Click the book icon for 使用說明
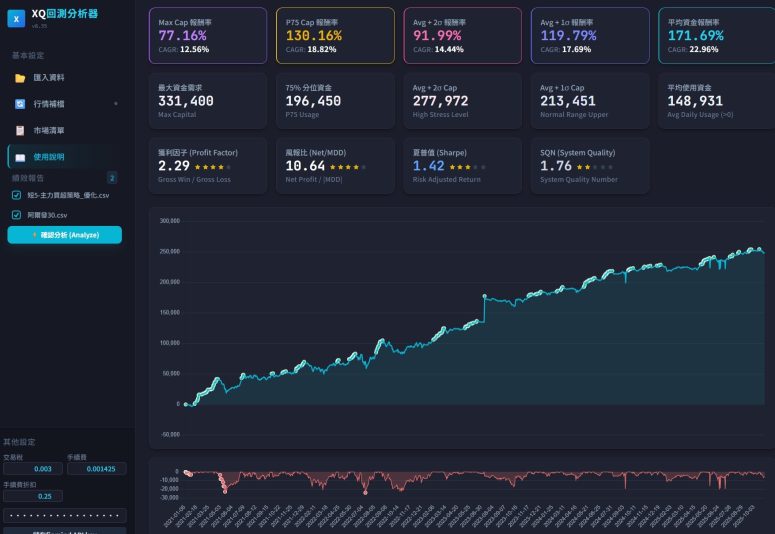The height and width of the screenshot is (534, 775). coord(20,157)
